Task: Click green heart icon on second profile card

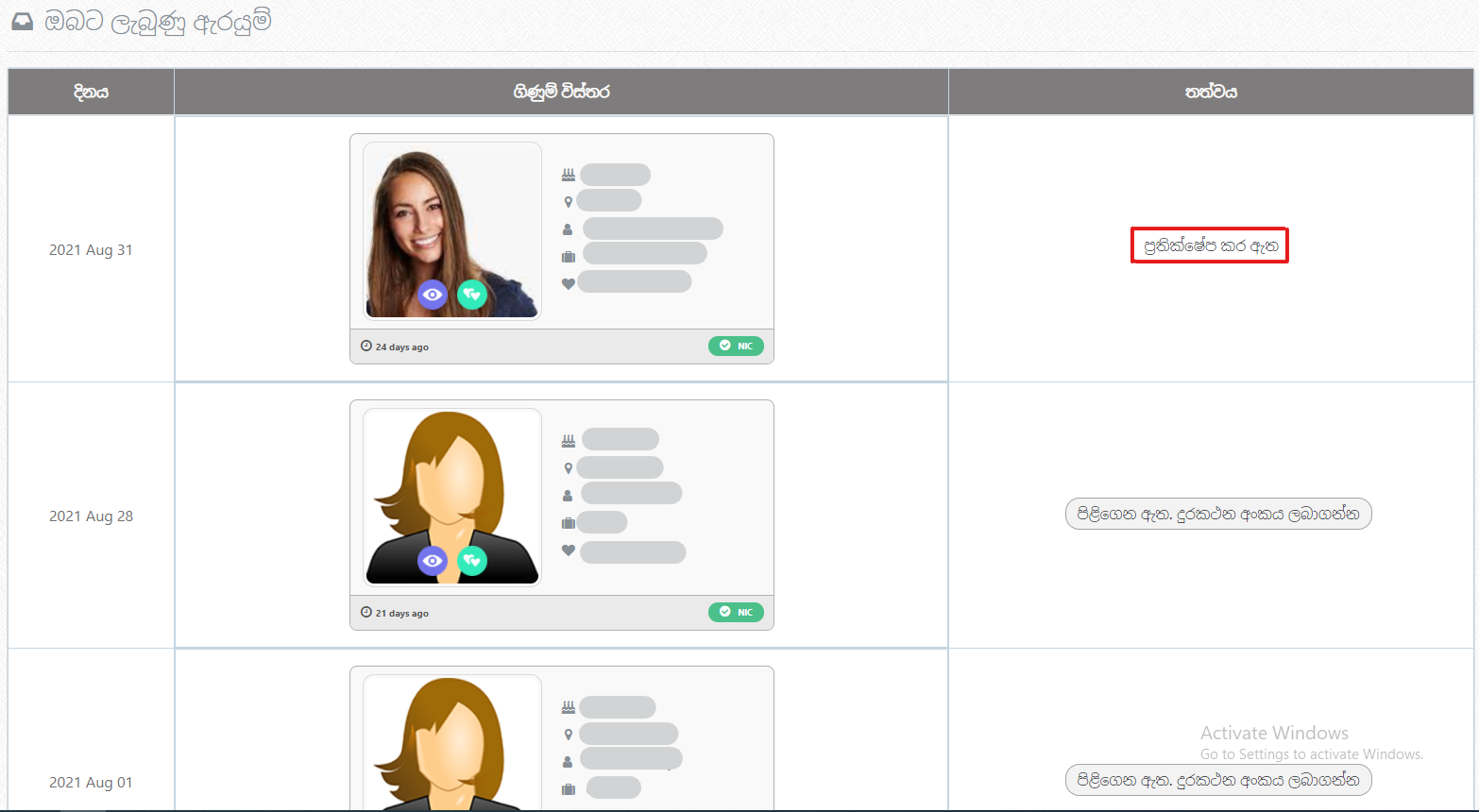Action: 472,561
